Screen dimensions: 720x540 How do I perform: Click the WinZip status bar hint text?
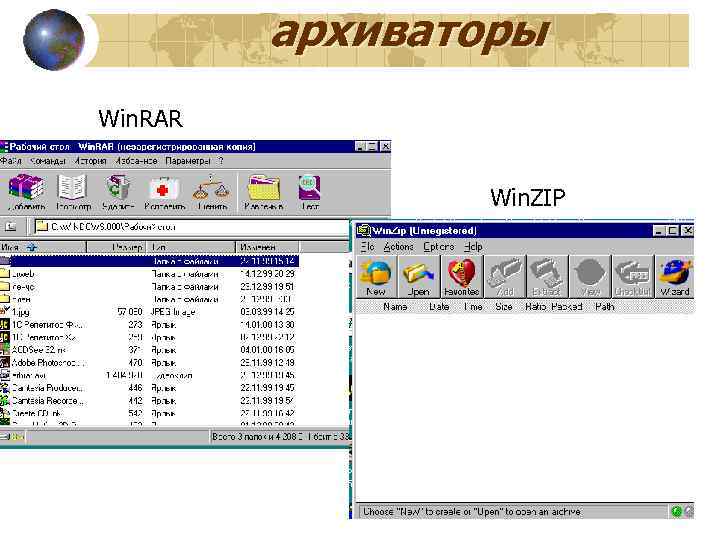472,512
